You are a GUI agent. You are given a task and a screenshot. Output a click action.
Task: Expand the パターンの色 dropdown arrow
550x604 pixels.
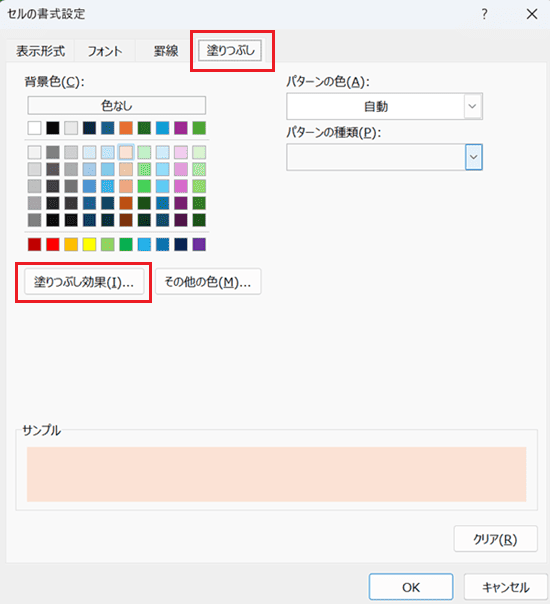(473, 106)
